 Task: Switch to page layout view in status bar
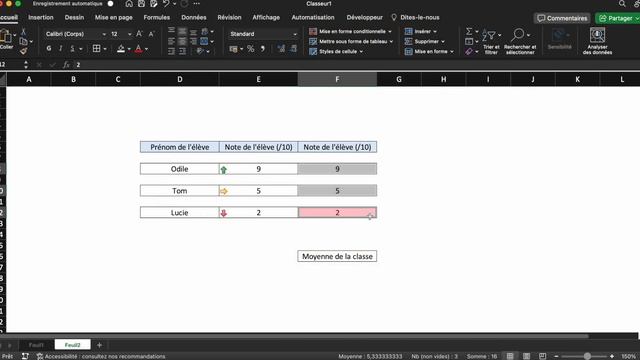(x=527, y=356)
